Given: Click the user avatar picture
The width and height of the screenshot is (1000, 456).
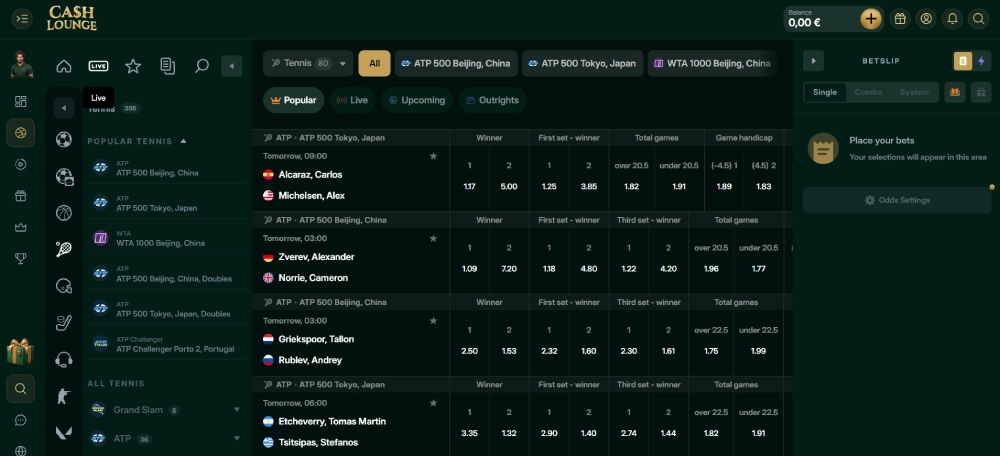Looking at the screenshot, I should 22,65.
